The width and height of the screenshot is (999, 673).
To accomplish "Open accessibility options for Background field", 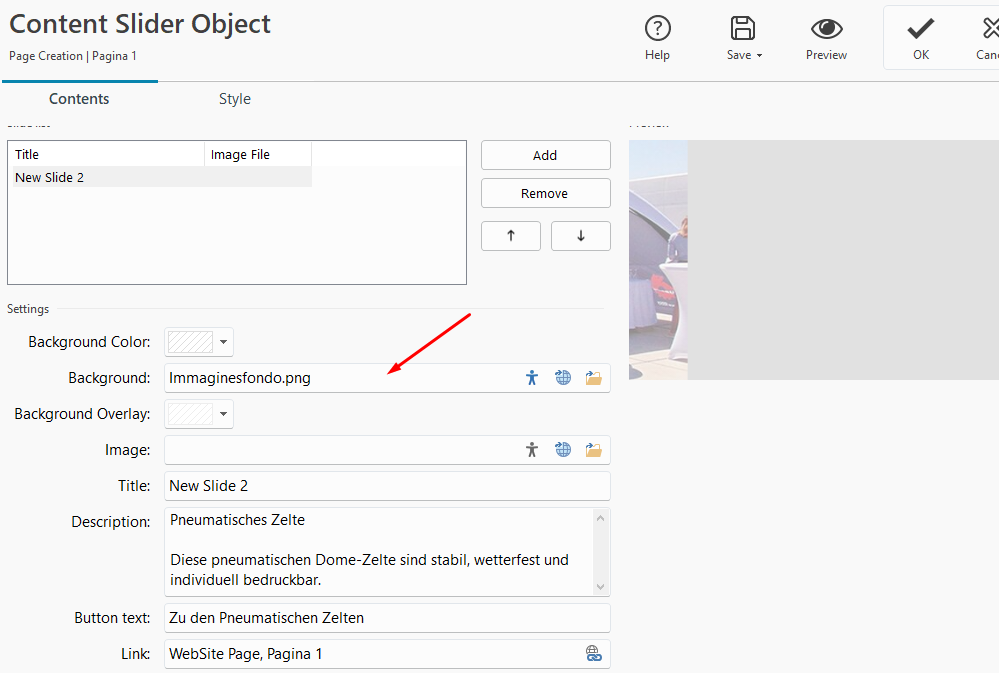I will tap(532, 378).
